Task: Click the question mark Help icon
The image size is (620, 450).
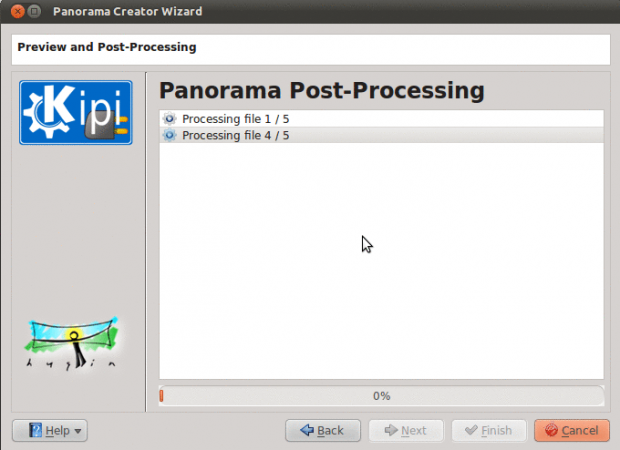Action: tap(35, 430)
